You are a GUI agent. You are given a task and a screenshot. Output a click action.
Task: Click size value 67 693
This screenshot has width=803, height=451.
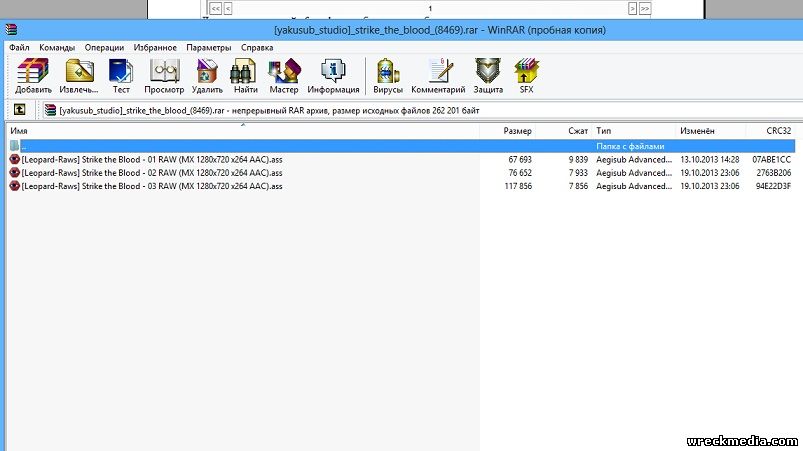(x=520, y=159)
